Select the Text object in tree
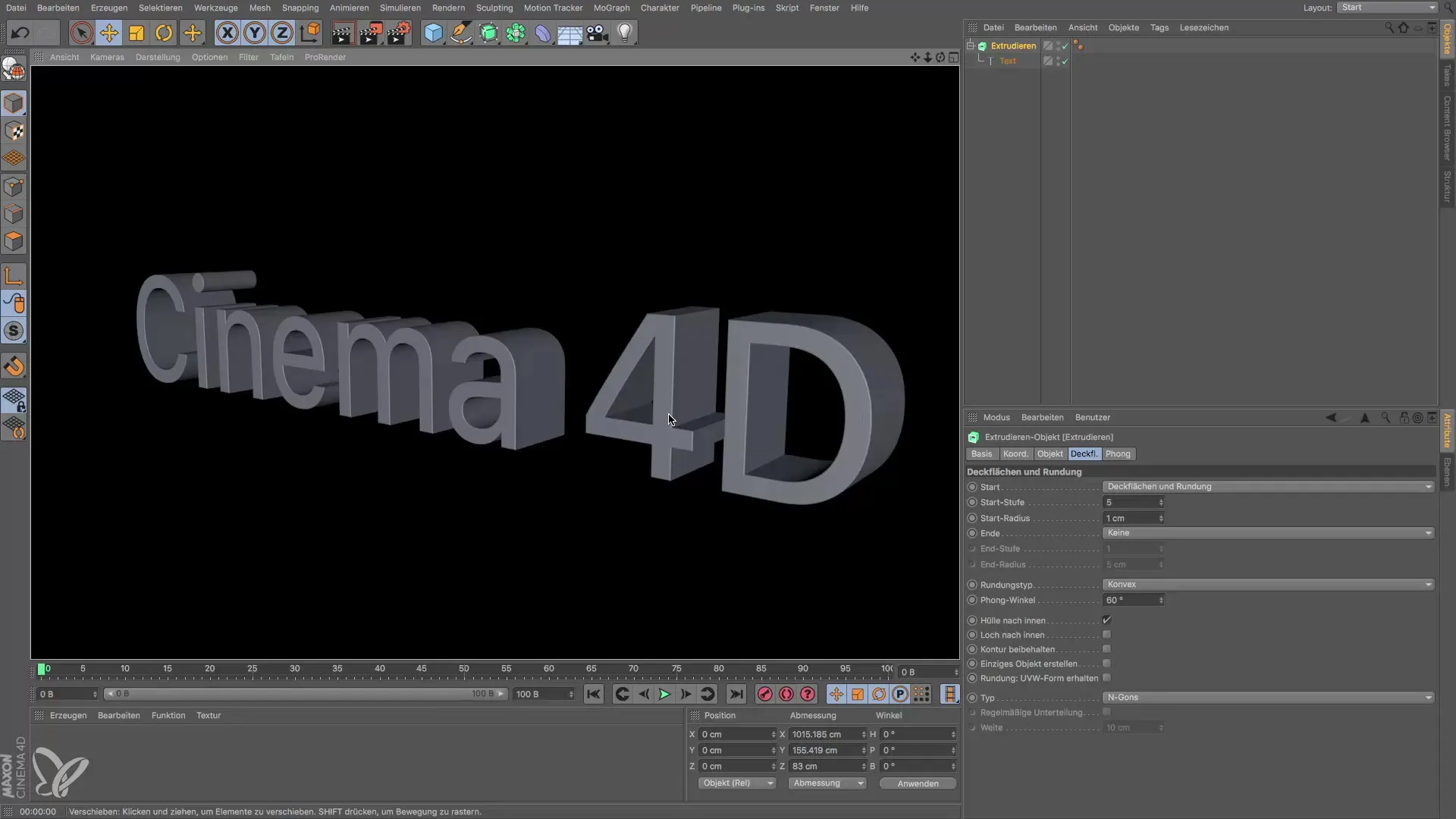Image resolution: width=1456 pixels, height=819 pixels. click(x=1007, y=61)
